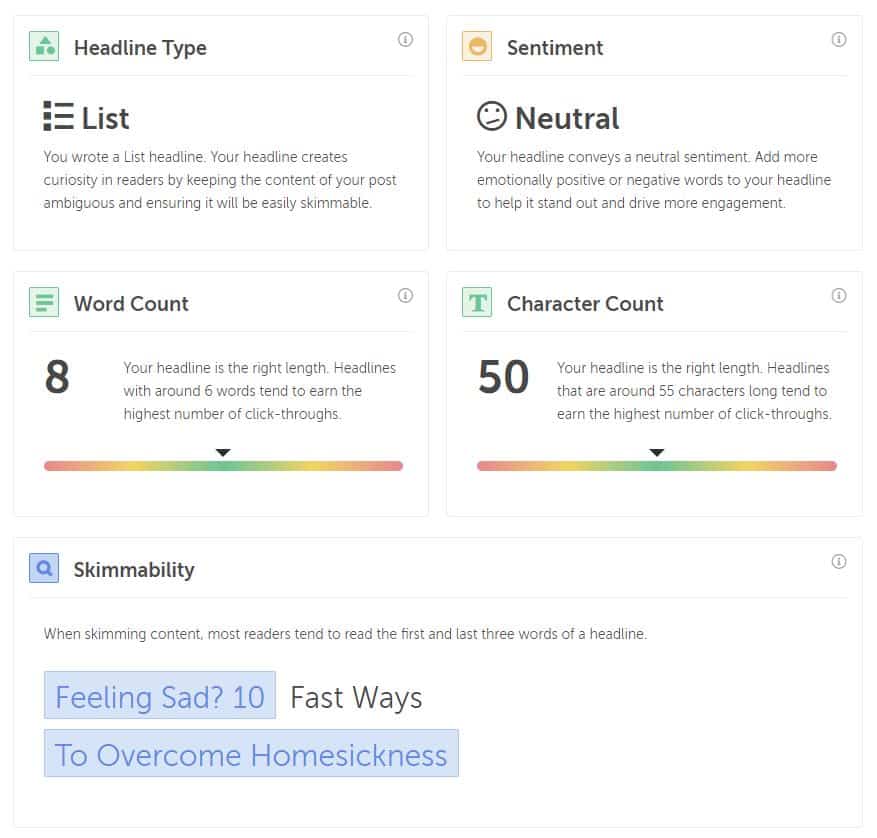The width and height of the screenshot is (877, 838).
Task: Select highlighted "To Overcome Homesickness" phrase
Action: pyautogui.click(x=251, y=754)
